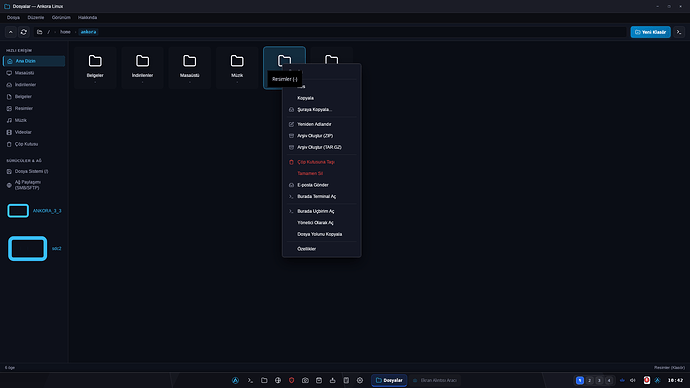
Task: Go to Masaüstü in quick access
Action: pos(34,73)
